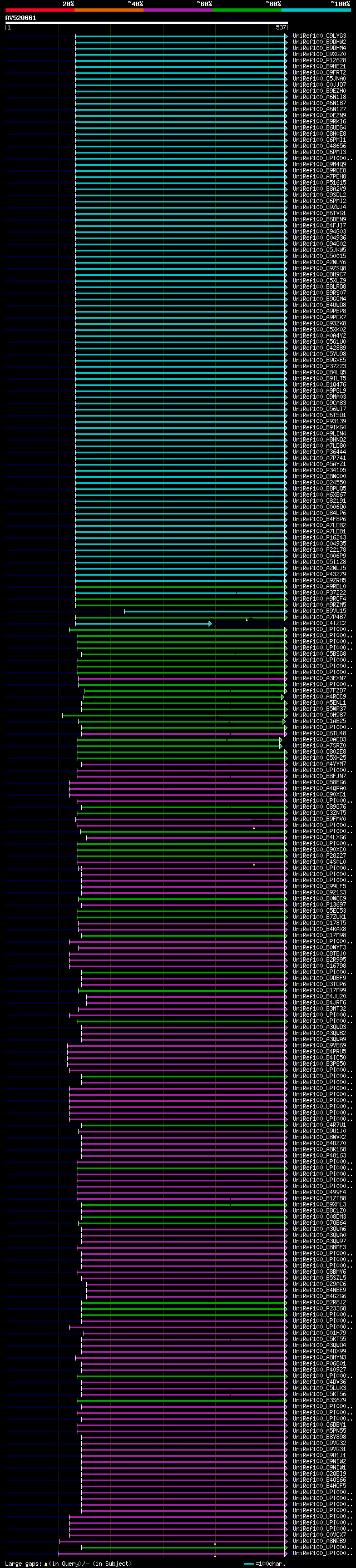This screenshot has width=356, height=1568.
Task: Click the AV520661 query name
Action: pyautogui.click(x=21, y=18)
